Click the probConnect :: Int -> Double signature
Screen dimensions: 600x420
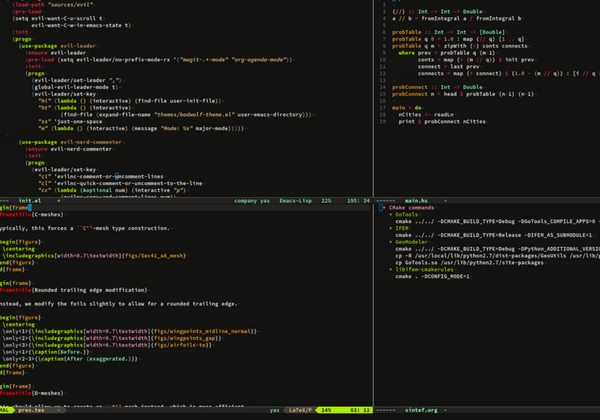point(437,87)
